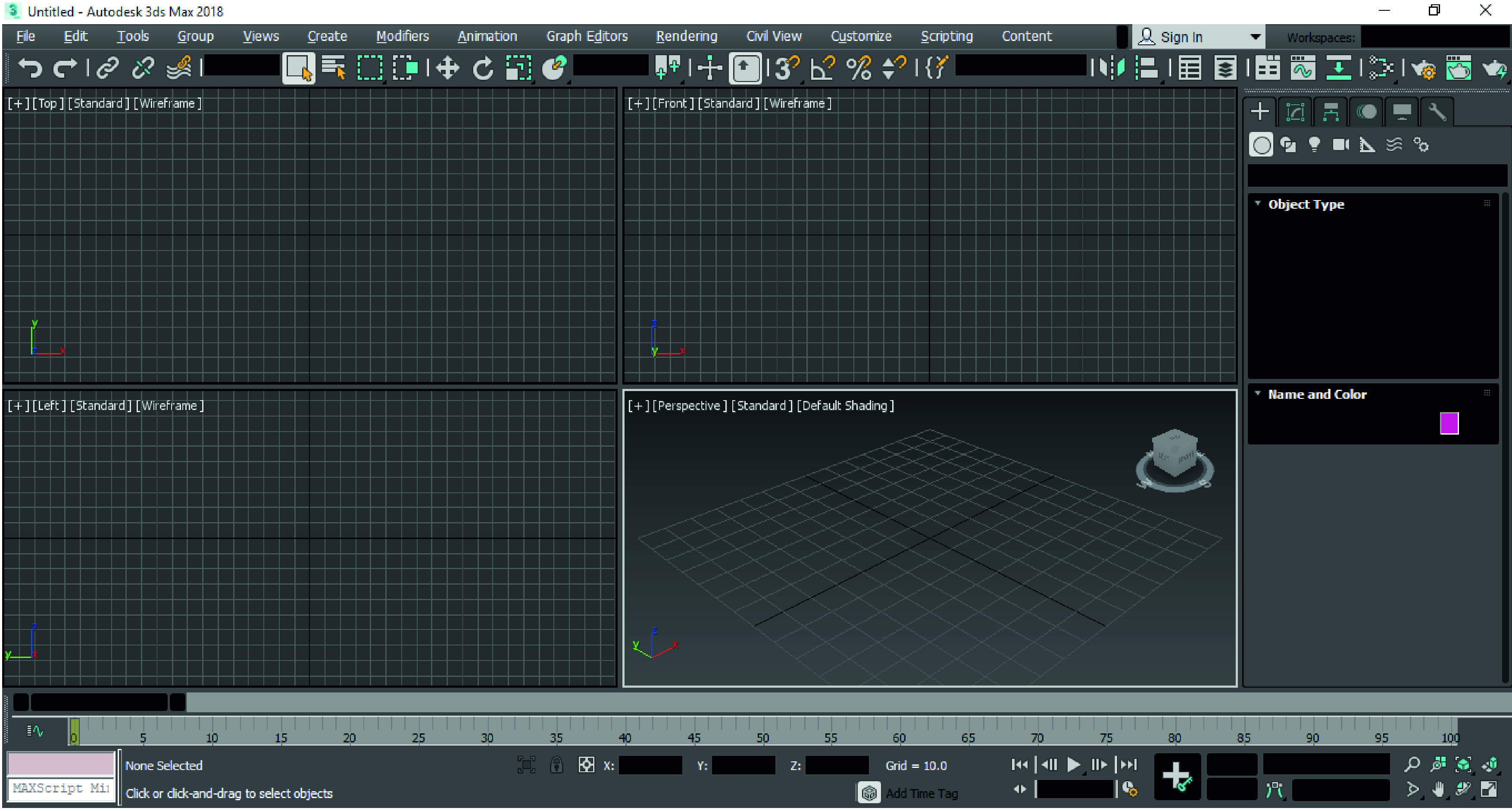Click the Perspective viewport label

coord(689,405)
